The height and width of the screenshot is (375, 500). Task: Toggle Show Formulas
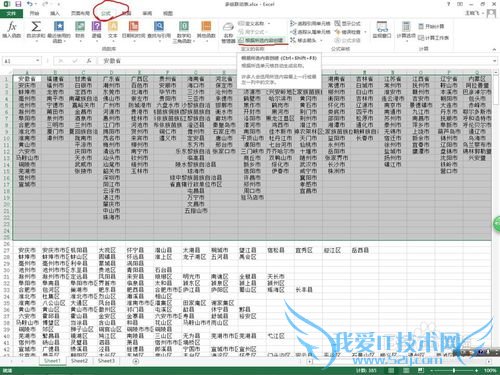pos(347,24)
